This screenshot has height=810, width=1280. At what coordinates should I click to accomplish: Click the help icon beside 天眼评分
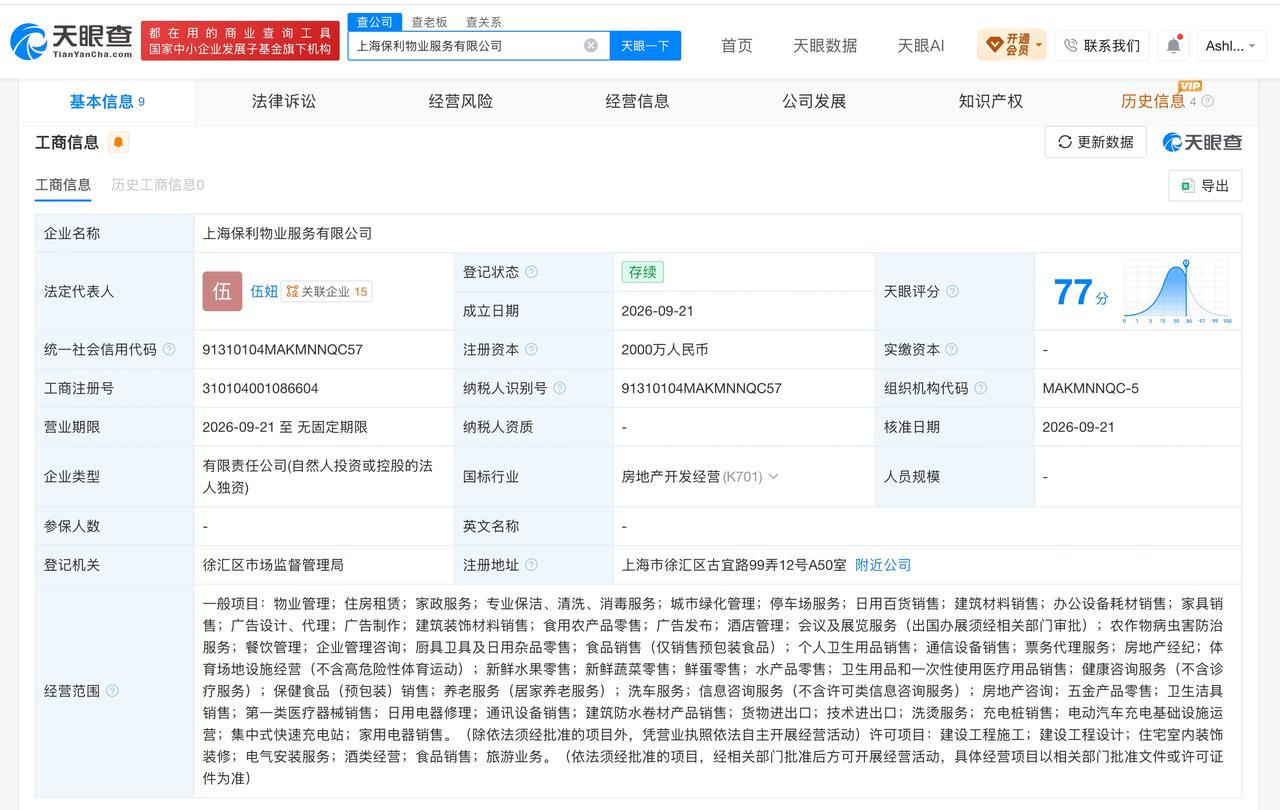click(x=952, y=291)
